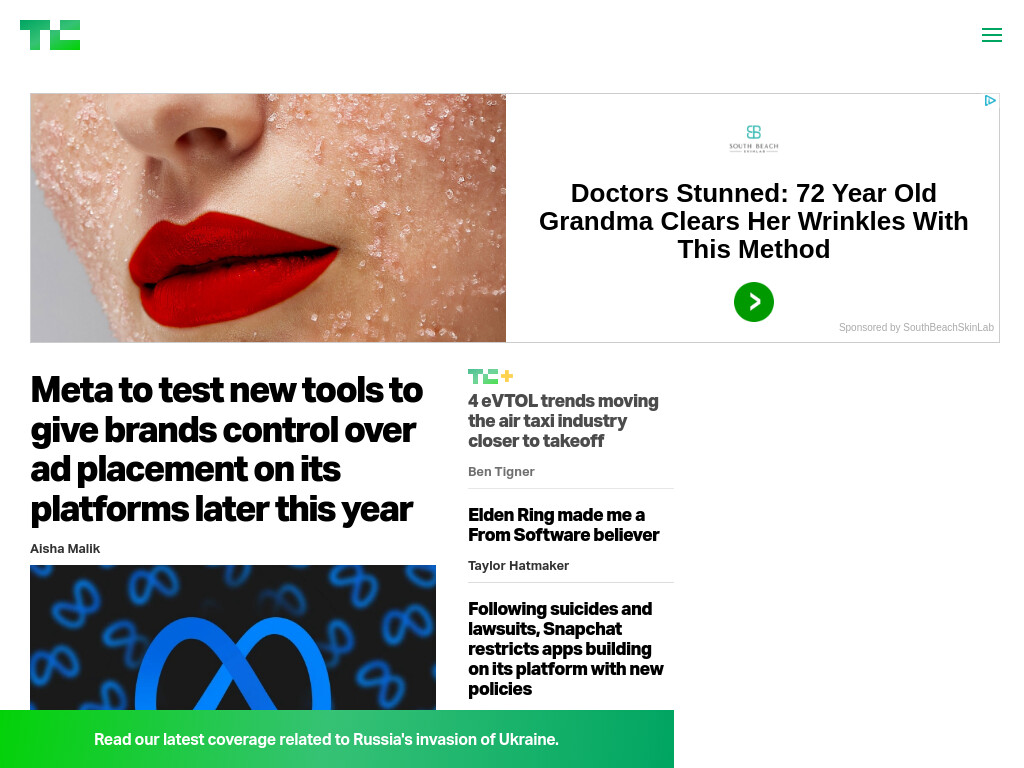Viewport: 1024px width, 768px height.
Task: Click the AdChoices icon on the ad
Action: pyautogui.click(x=990, y=101)
